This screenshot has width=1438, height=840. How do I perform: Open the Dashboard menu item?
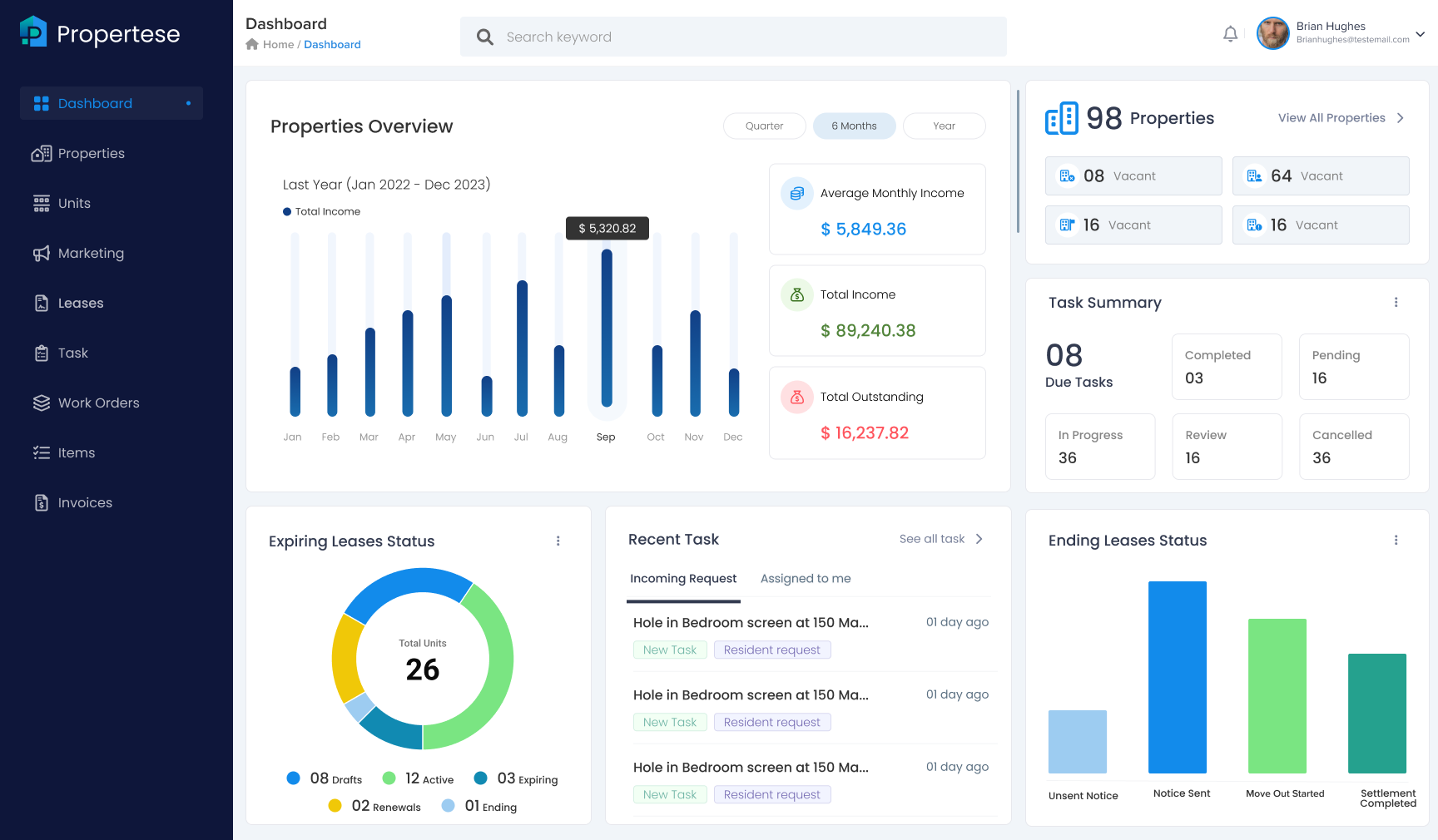point(95,103)
